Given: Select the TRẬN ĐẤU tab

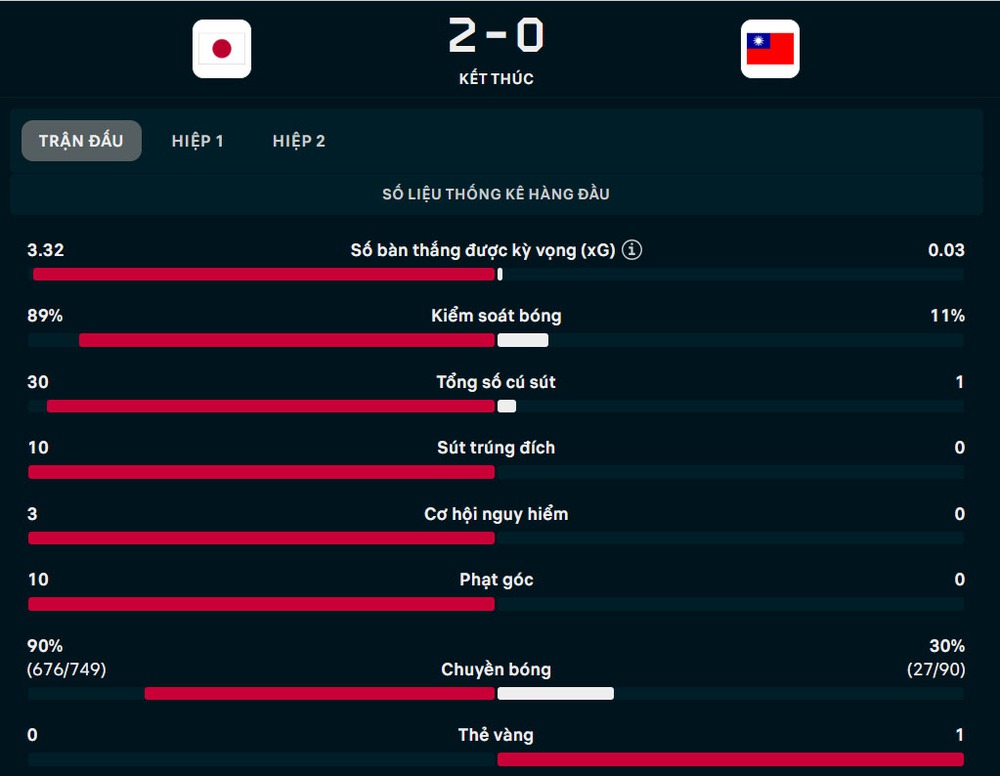Looking at the screenshot, I should pos(81,141).
